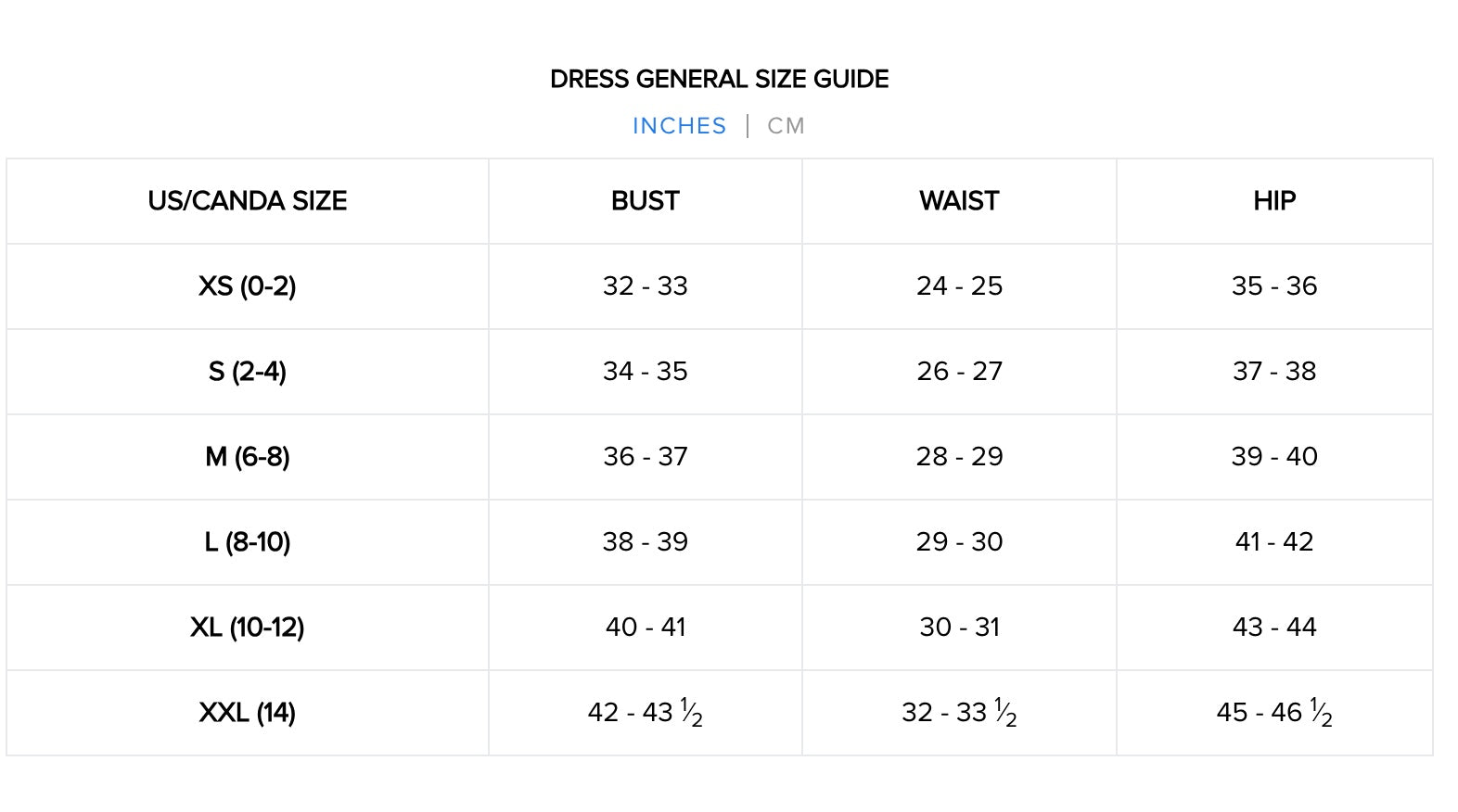Click the Dress General Size Guide title
This screenshot has width=1458, height=812.
point(719,80)
